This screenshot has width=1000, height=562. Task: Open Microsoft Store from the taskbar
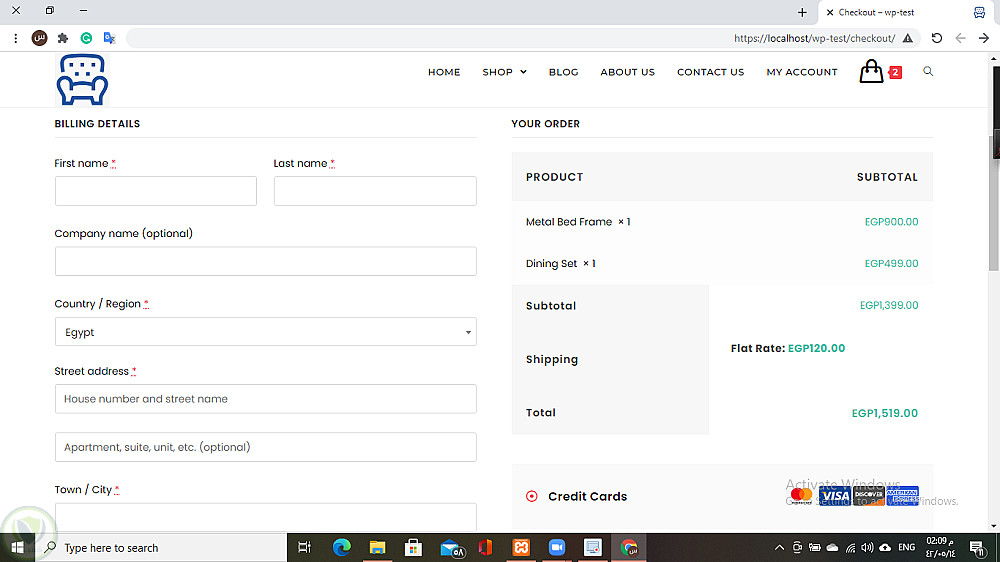(x=413, y=547)
